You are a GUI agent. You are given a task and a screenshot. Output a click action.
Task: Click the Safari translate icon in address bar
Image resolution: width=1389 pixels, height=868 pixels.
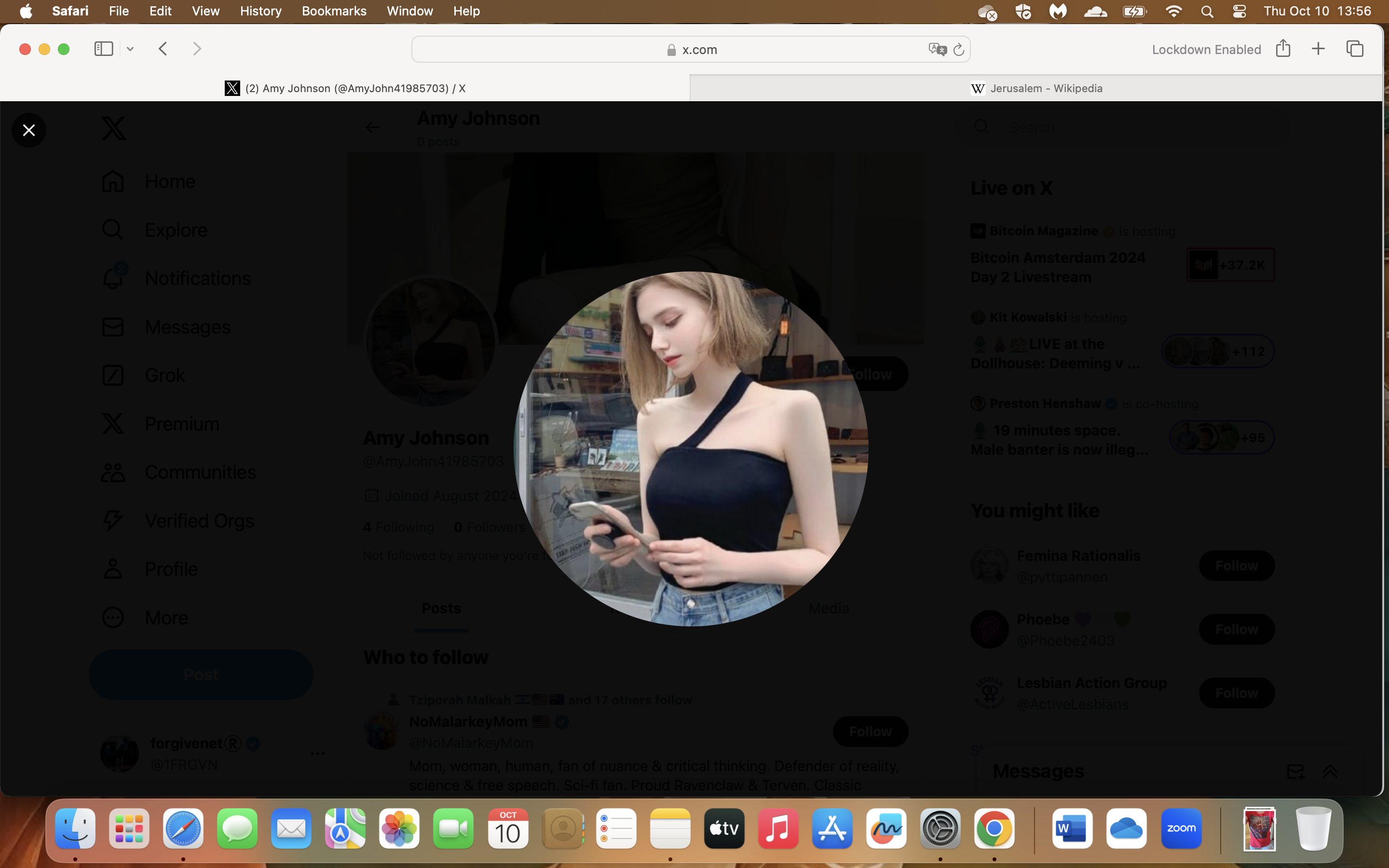point(937,49)
